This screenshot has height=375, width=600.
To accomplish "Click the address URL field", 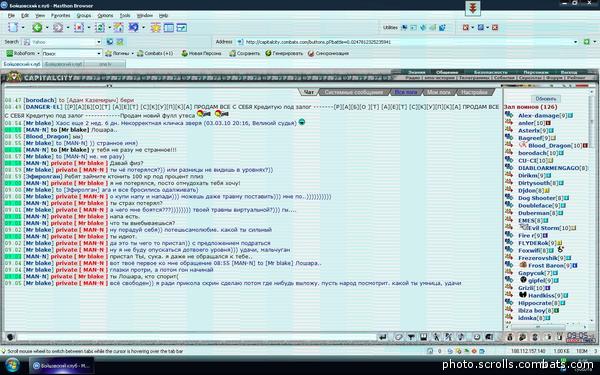I will (x=408, y=42).
